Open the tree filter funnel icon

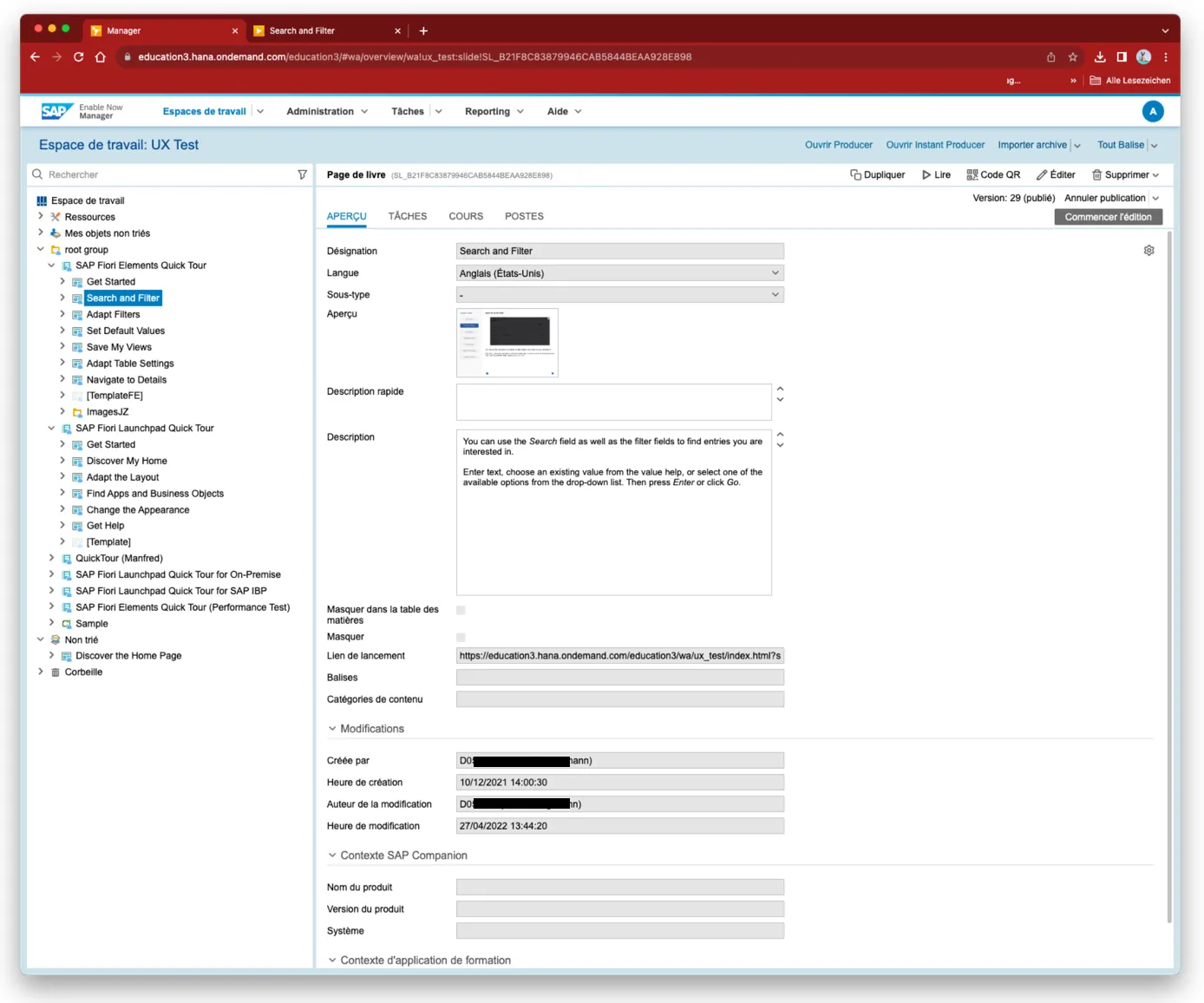[302, 174]
